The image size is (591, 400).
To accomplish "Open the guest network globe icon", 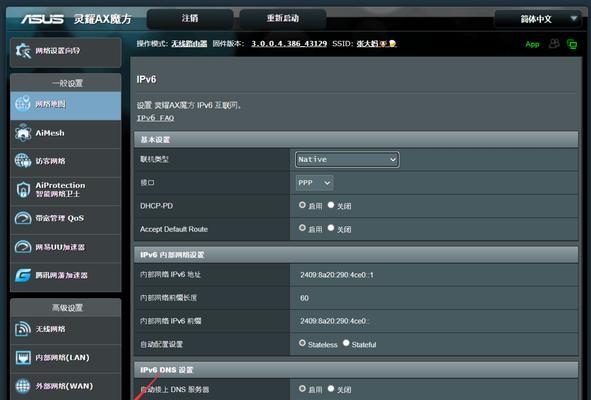I will pos(23,161).
